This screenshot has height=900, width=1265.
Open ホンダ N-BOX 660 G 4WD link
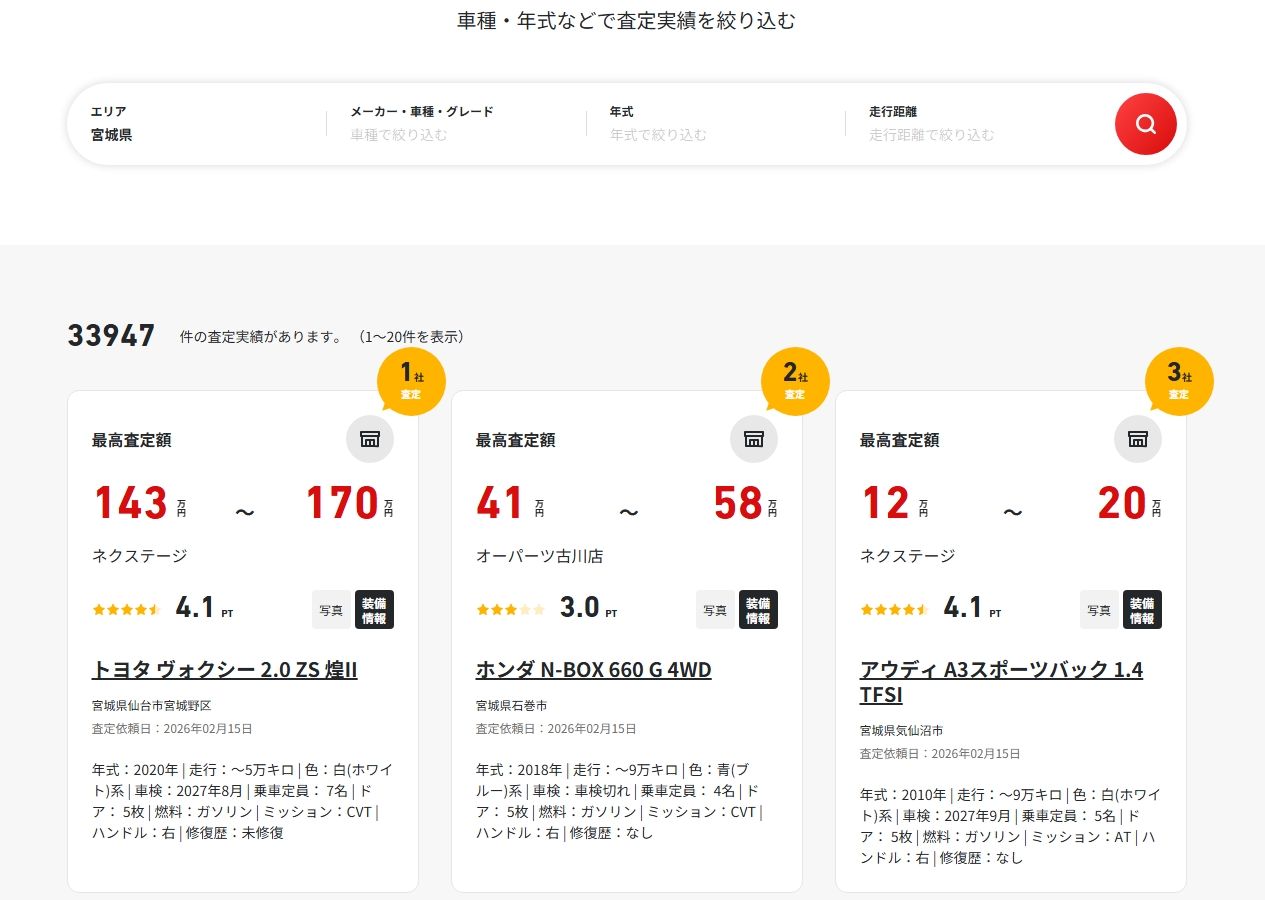[593, 670]
